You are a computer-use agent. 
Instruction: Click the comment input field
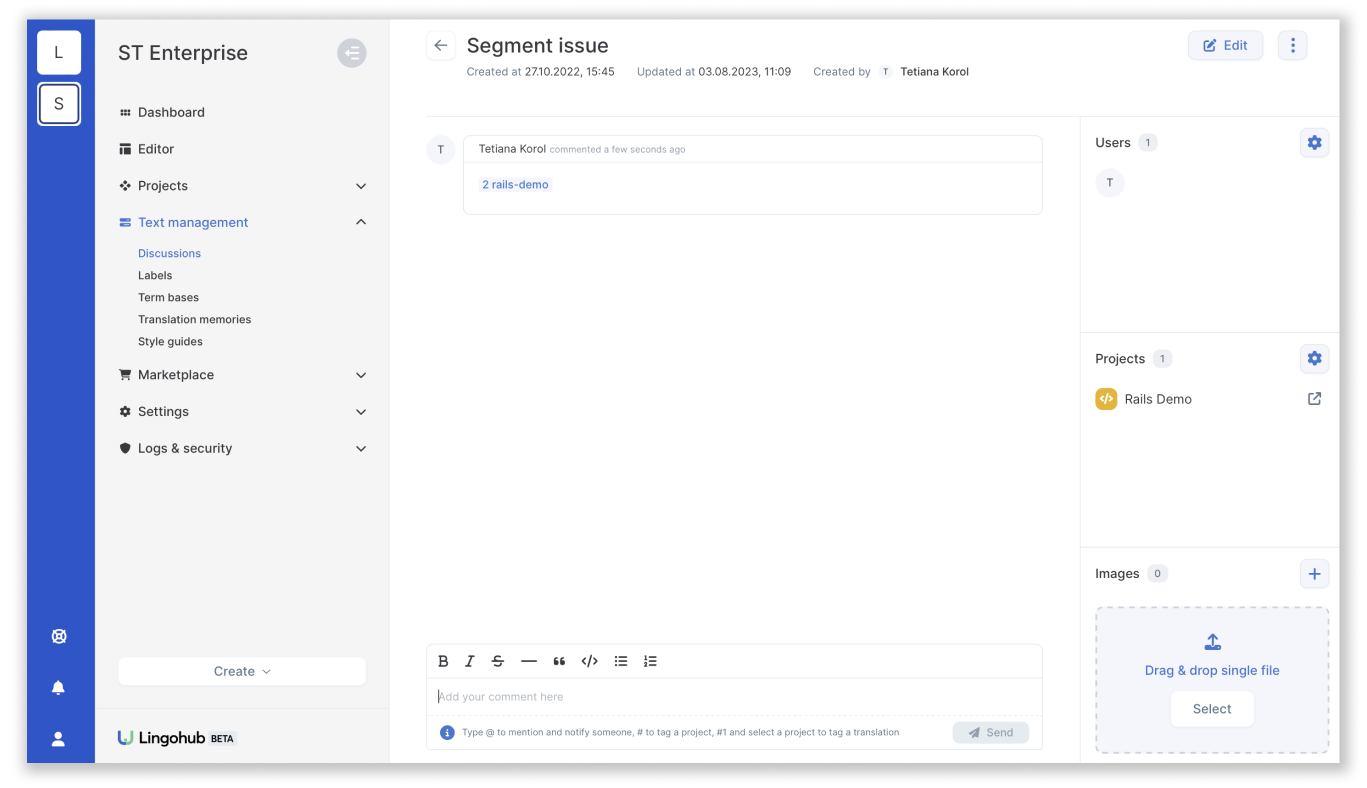pyautogui.click(x=734, y=697)
